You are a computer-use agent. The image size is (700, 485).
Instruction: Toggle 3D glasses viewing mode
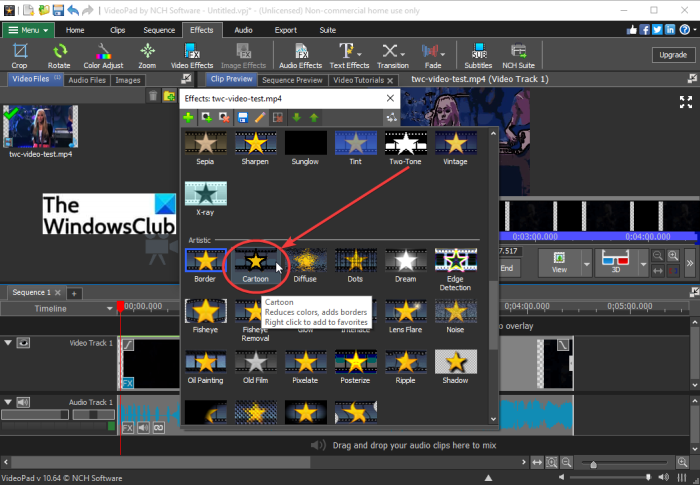coord(616,263)
